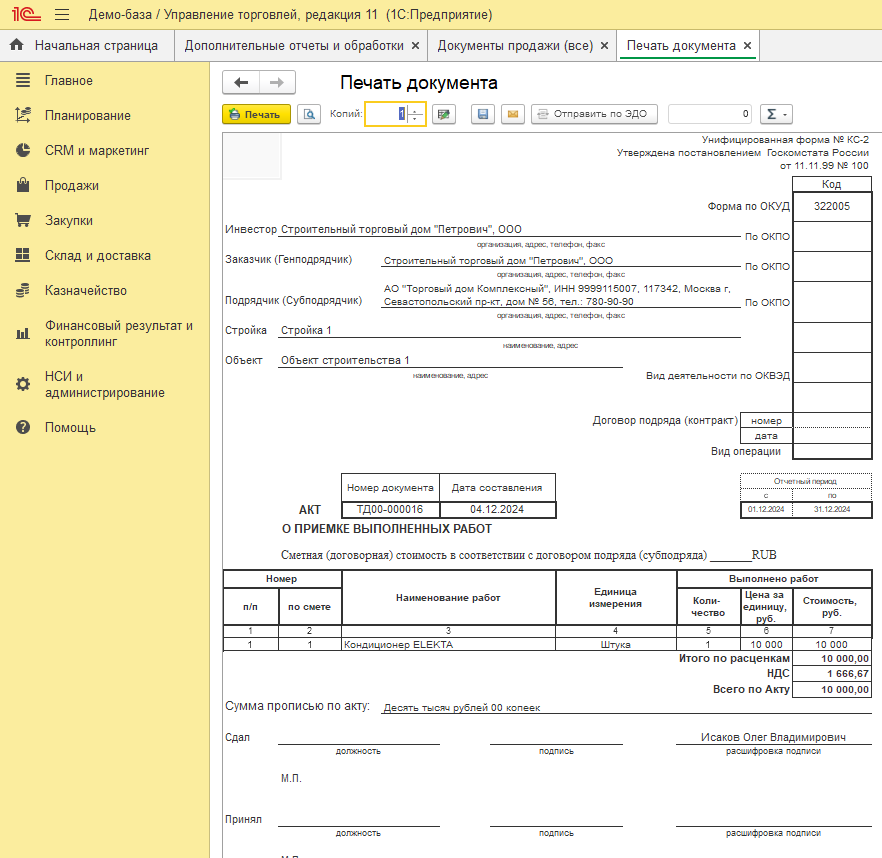Go back using the left arrow
The height and width of the screenshot is (858, 882).
(x=241, y=83)
